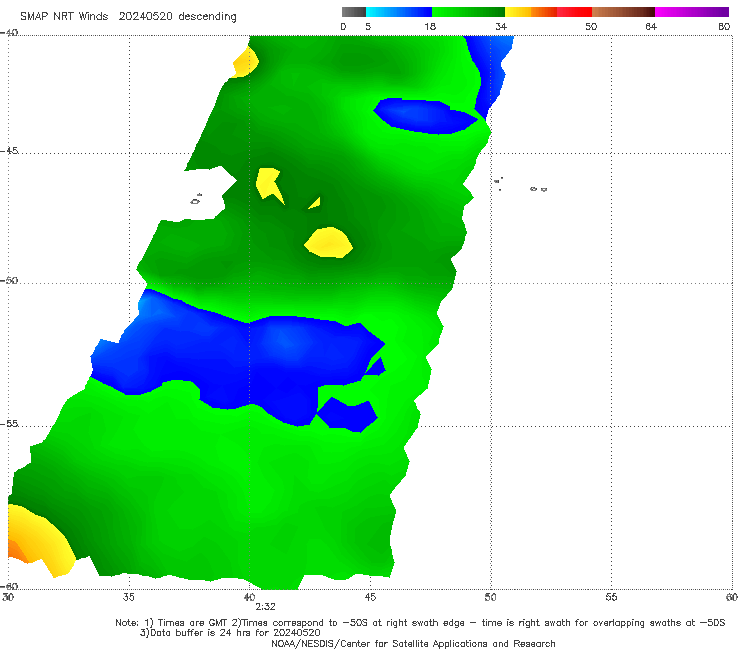Viewport: 740px width, 650px height.
Task: Click the yellow patch at the top-left swath edge
Action: pyautogui.click(x=245, y=63)
